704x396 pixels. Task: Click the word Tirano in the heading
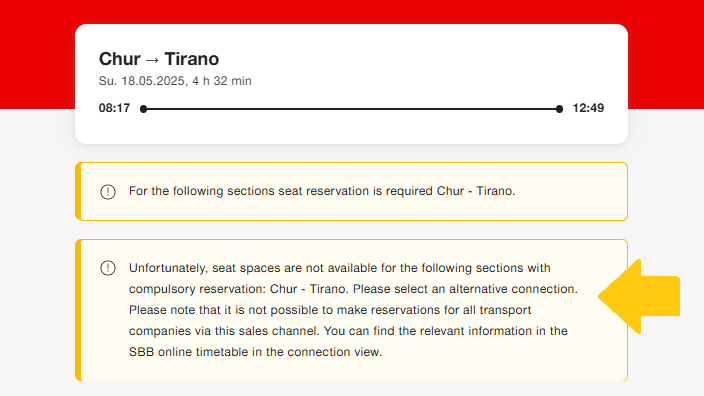coord(192,59)
